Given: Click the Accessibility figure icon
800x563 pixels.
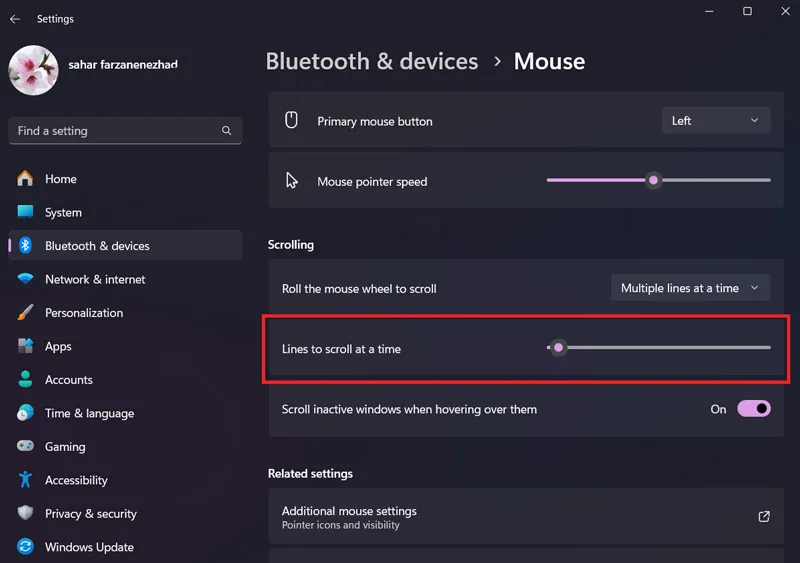Looking at the screenshot, I should tap(25, 480).
